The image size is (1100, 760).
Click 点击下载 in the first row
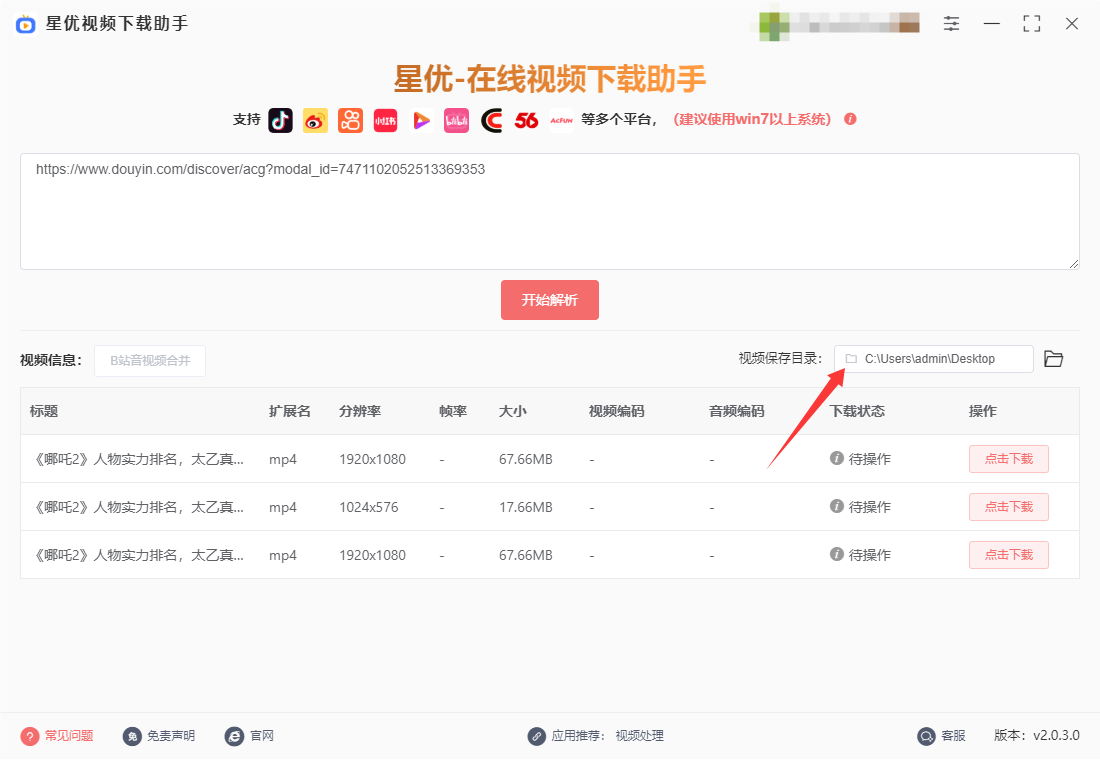tap(1009, 459)
